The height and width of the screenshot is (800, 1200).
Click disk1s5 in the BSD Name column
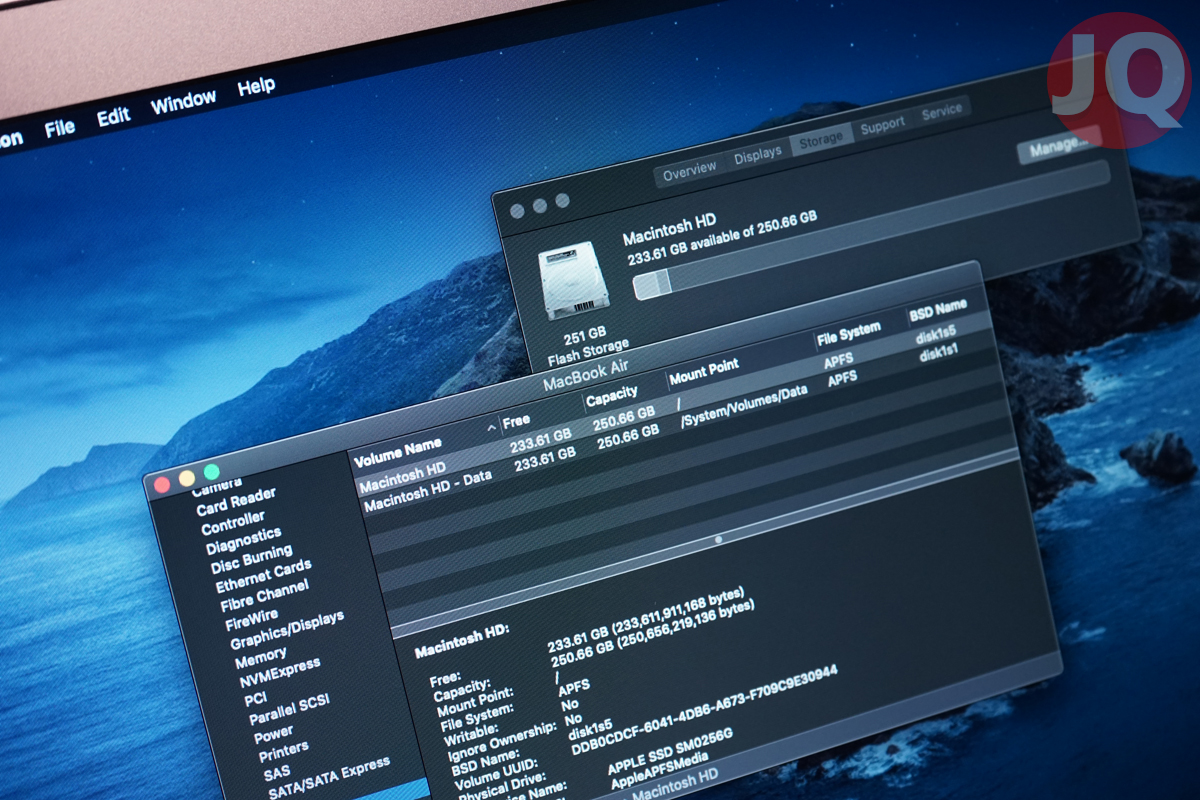click(937, 337)
